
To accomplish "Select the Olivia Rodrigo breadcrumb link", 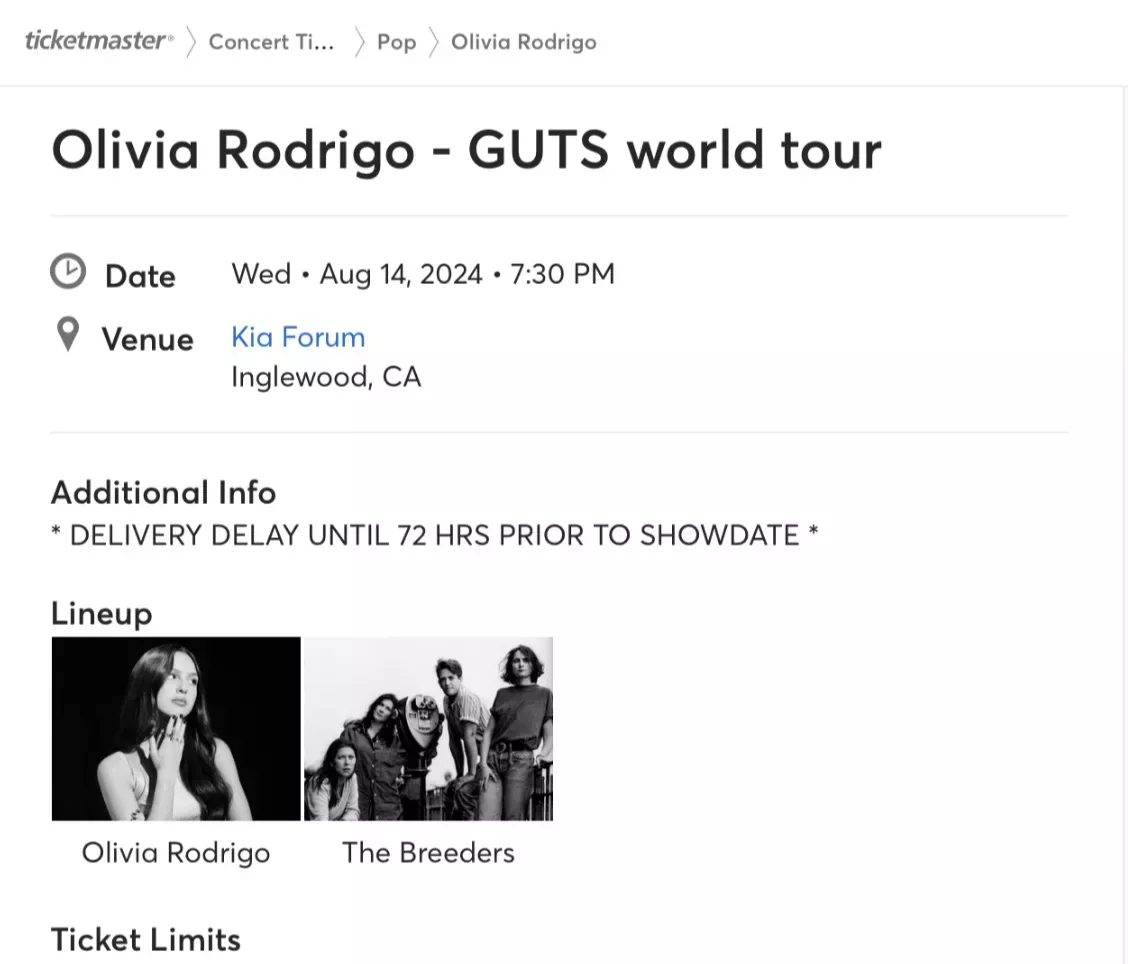I will coord(523,42).
